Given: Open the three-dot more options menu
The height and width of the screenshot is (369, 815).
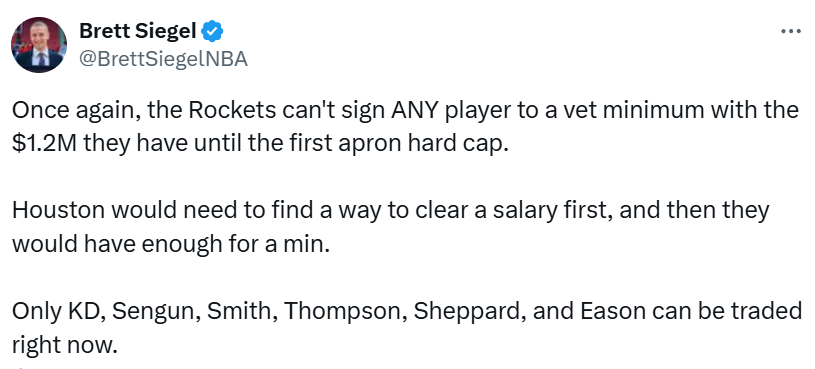Looking at the screenshot, I should coord(791,32).
